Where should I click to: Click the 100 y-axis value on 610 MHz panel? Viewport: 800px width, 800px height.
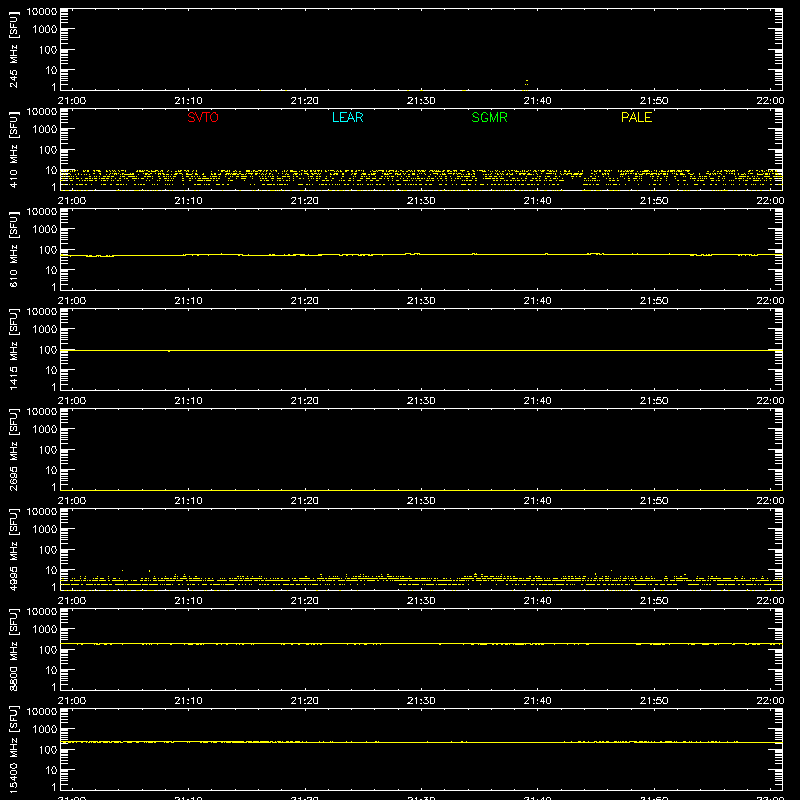tap(48, 250)
